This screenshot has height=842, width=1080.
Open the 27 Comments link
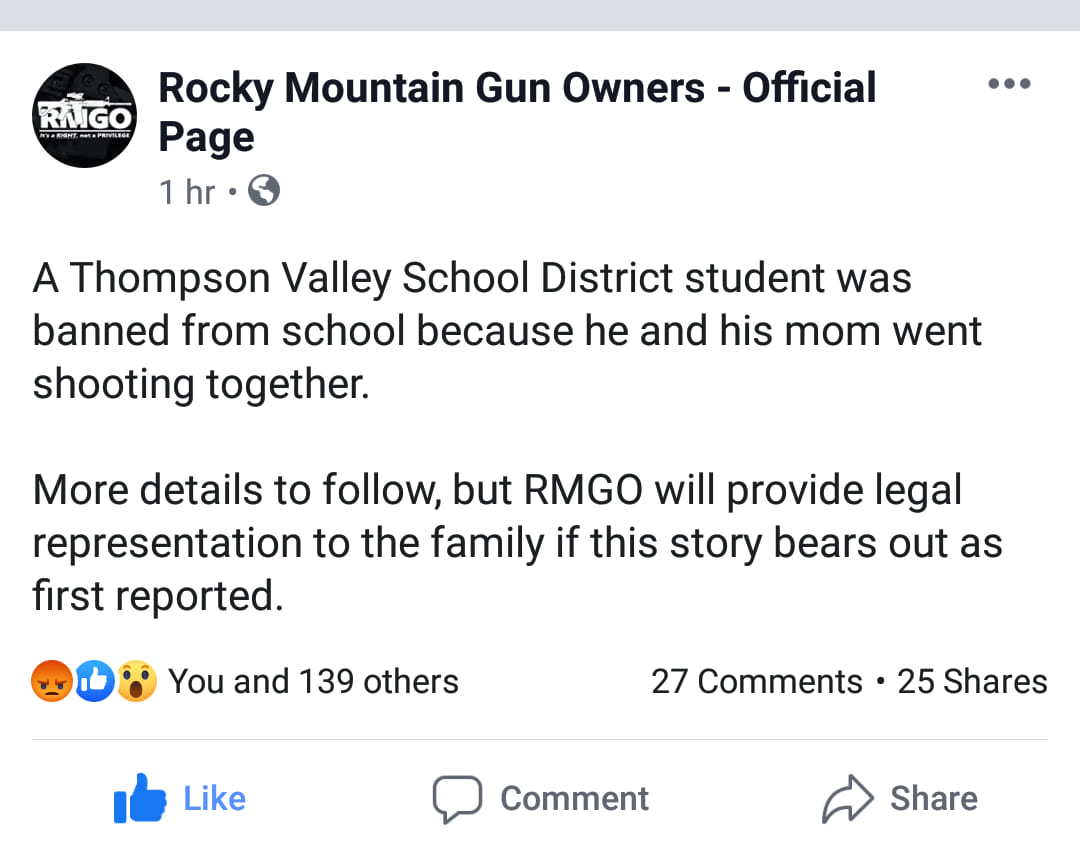[x=756, y=681]
